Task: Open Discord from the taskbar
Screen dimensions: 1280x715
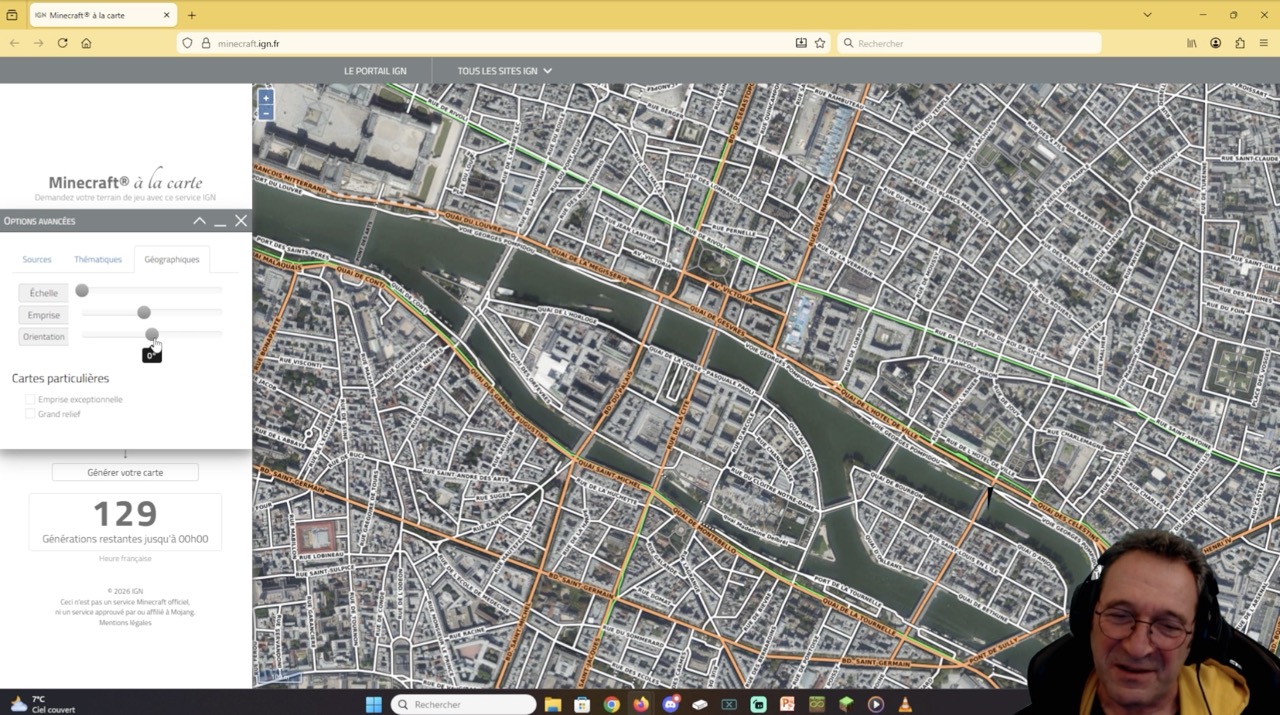Action: pyautogui.click(x=670, y=704)
